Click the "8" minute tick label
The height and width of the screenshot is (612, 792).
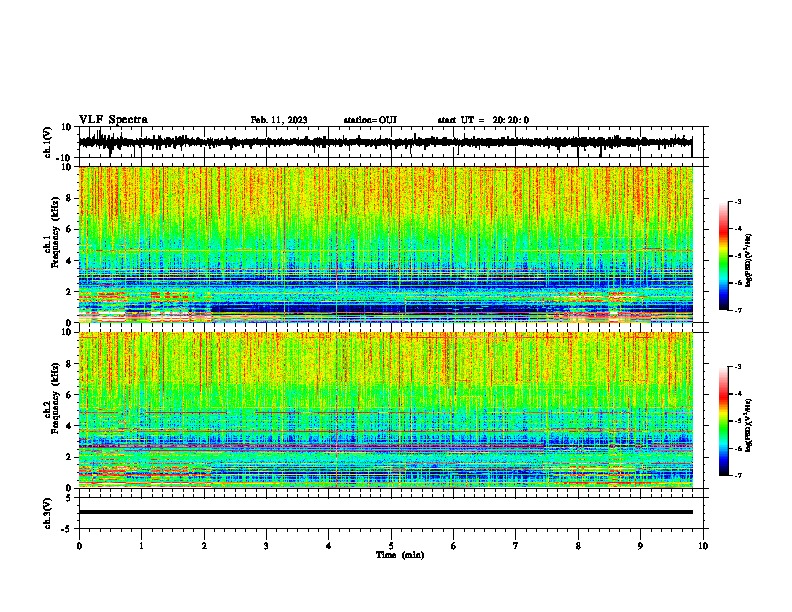(x=578, y=546)
